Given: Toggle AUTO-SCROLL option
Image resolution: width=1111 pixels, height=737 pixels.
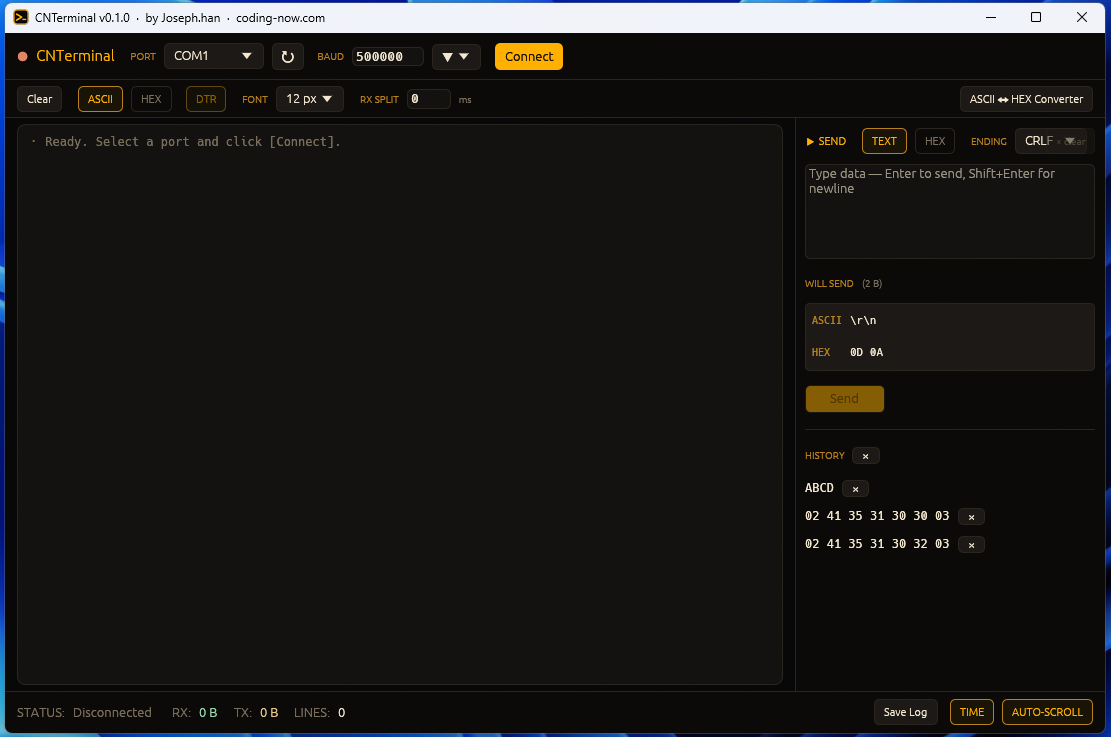Looking at the screenshot, I should [1047, 712].
